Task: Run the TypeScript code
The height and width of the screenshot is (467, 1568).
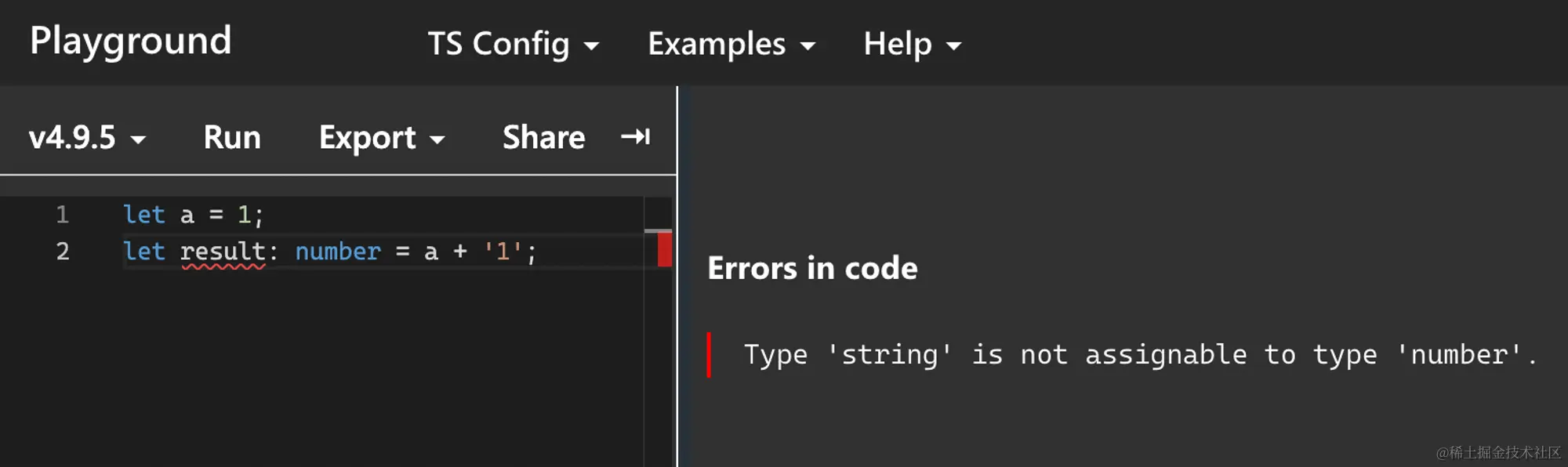Action: click(x=232, y=138)
